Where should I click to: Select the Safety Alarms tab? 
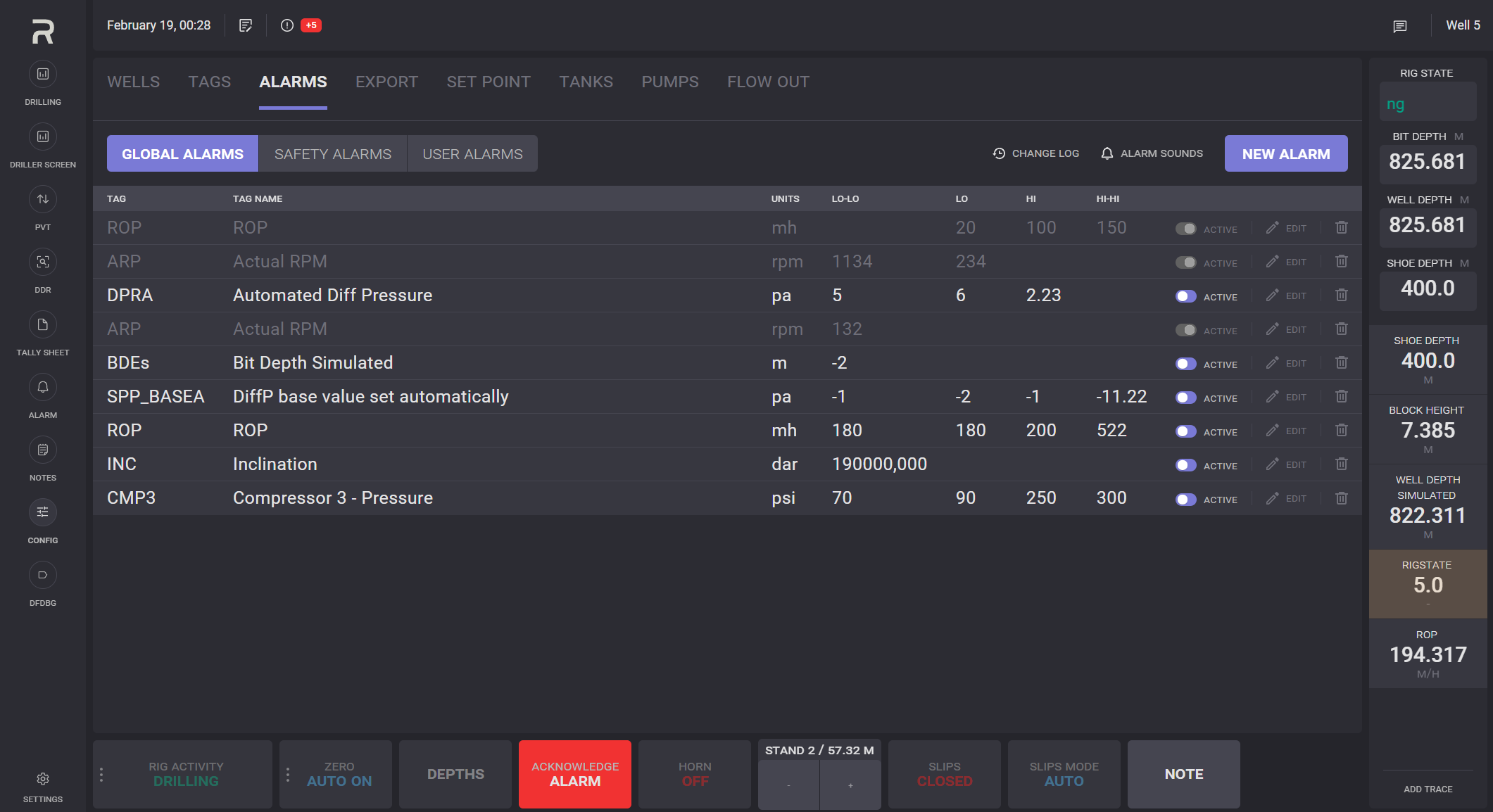[332, 154]
